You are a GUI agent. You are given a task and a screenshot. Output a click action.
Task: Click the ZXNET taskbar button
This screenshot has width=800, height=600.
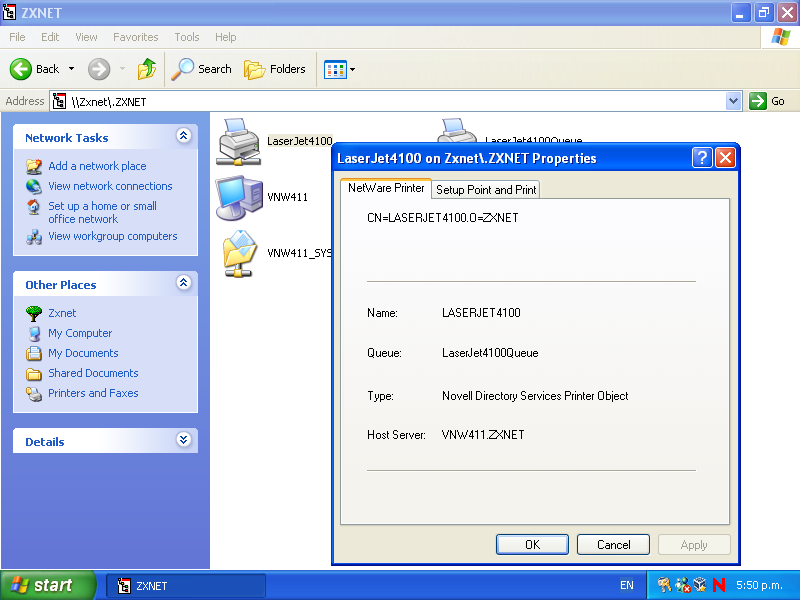point(186,586)
